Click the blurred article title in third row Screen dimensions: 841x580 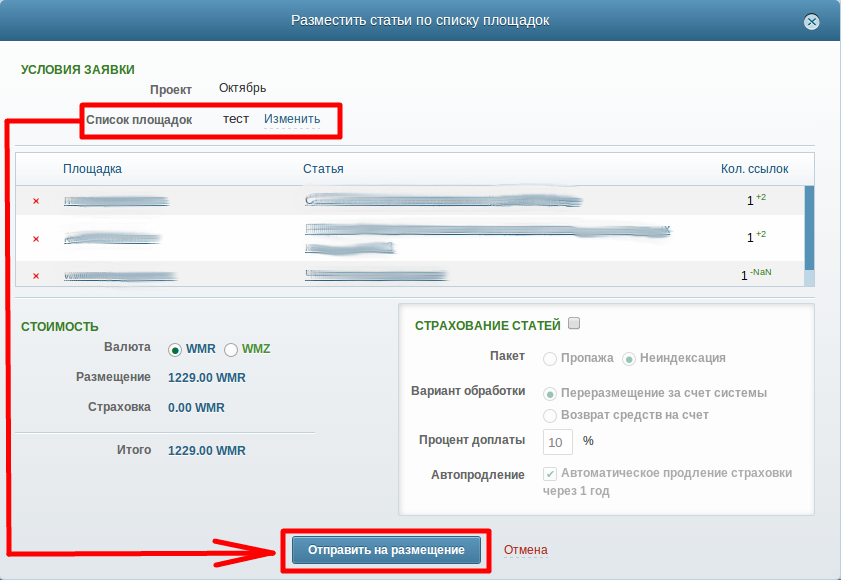click(376, 276)
